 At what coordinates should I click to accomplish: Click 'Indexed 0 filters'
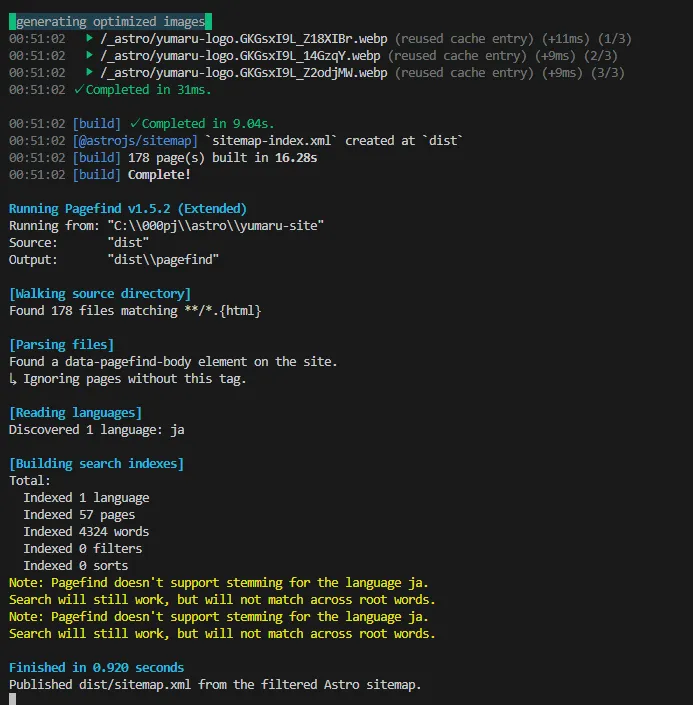(83, 549)
